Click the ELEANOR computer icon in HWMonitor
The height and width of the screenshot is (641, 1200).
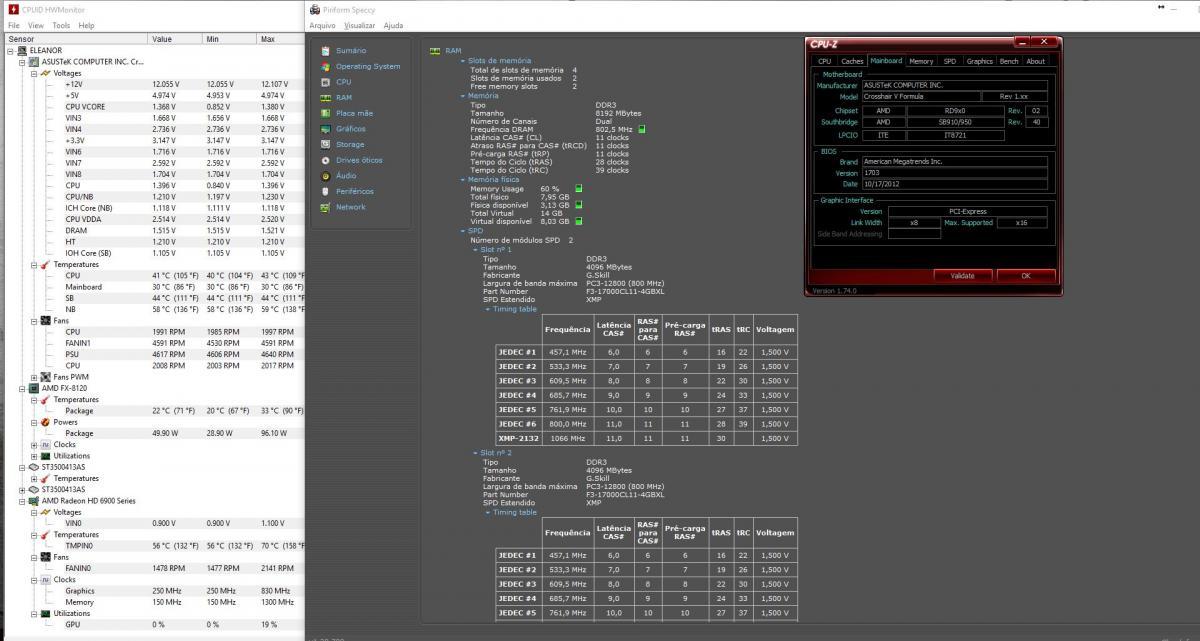(22, 50)
